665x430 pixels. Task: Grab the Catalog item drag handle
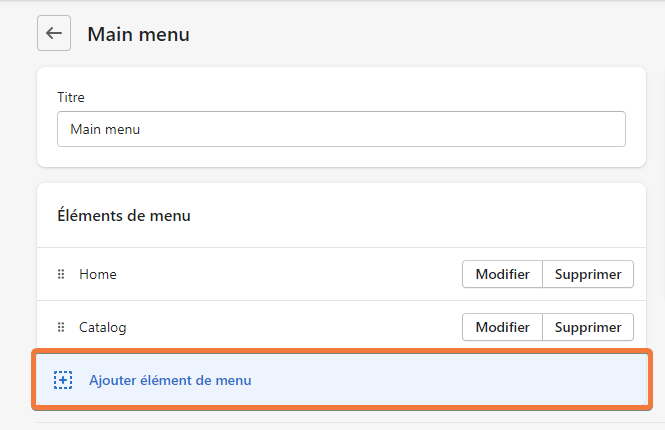(61, 327)
